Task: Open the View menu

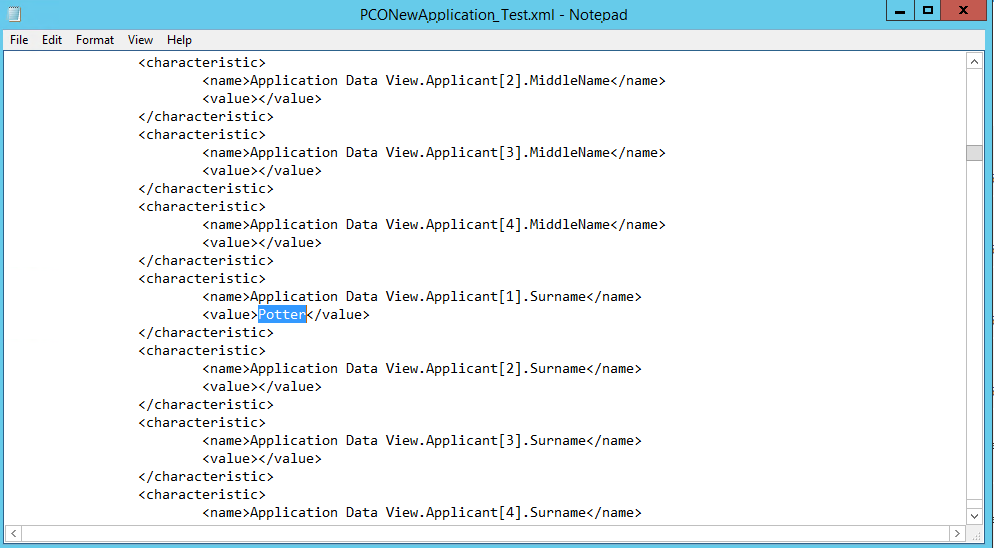Action: pos(140,40)
